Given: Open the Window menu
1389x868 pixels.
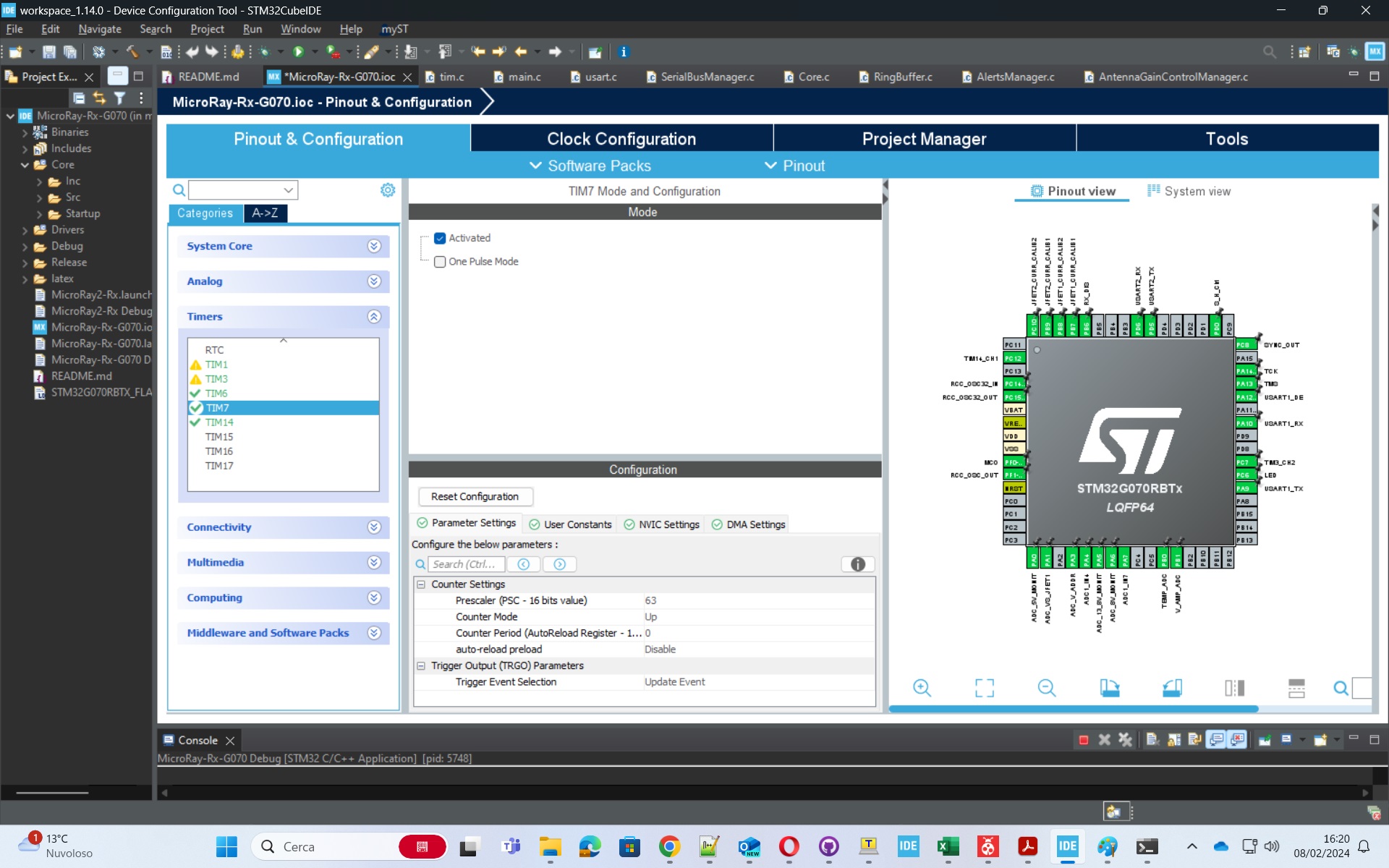Looking at the screenshot, I should [301, 29].
